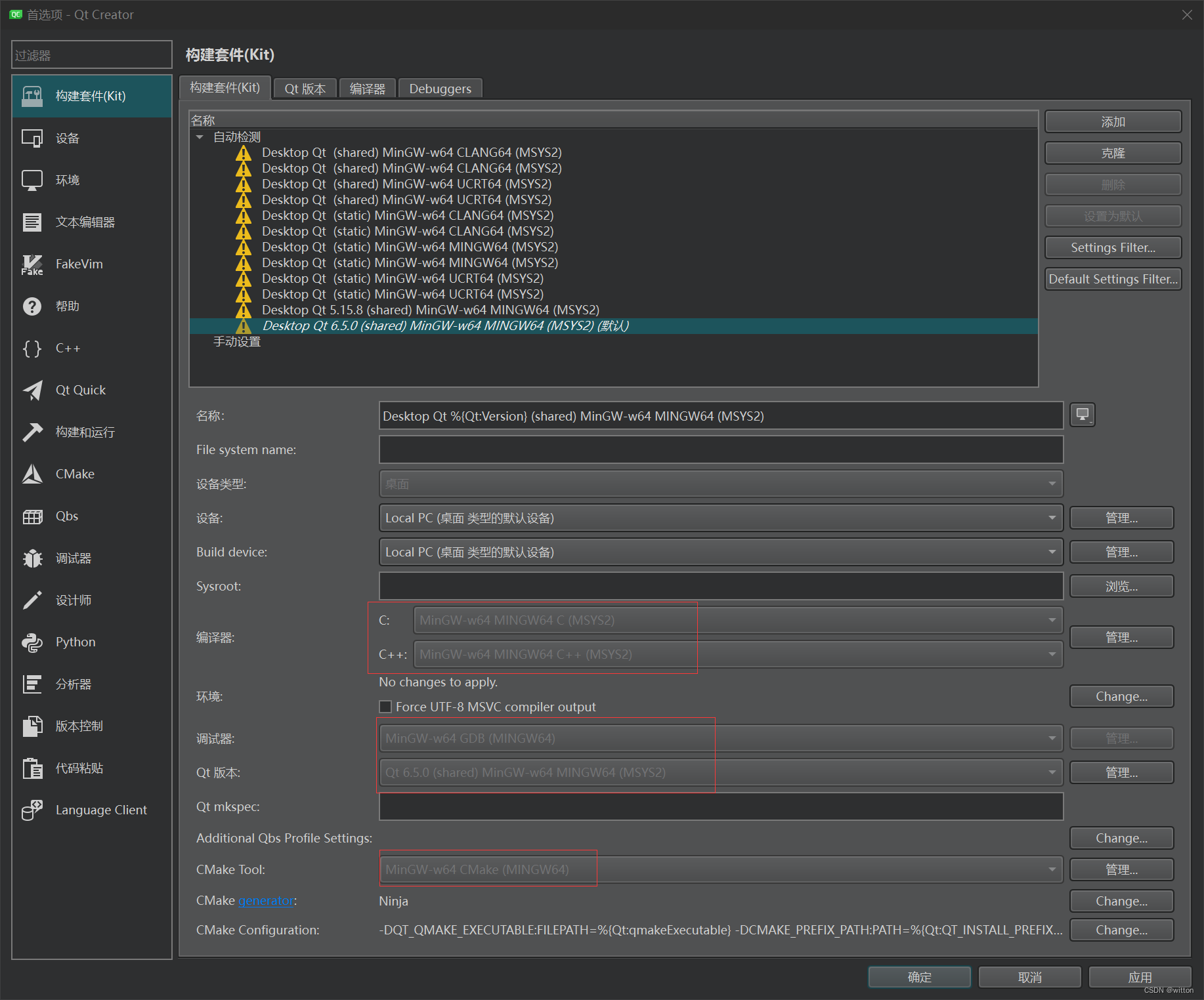
Task: Click the 取消 cancel button
Action: click(1030, 977)
